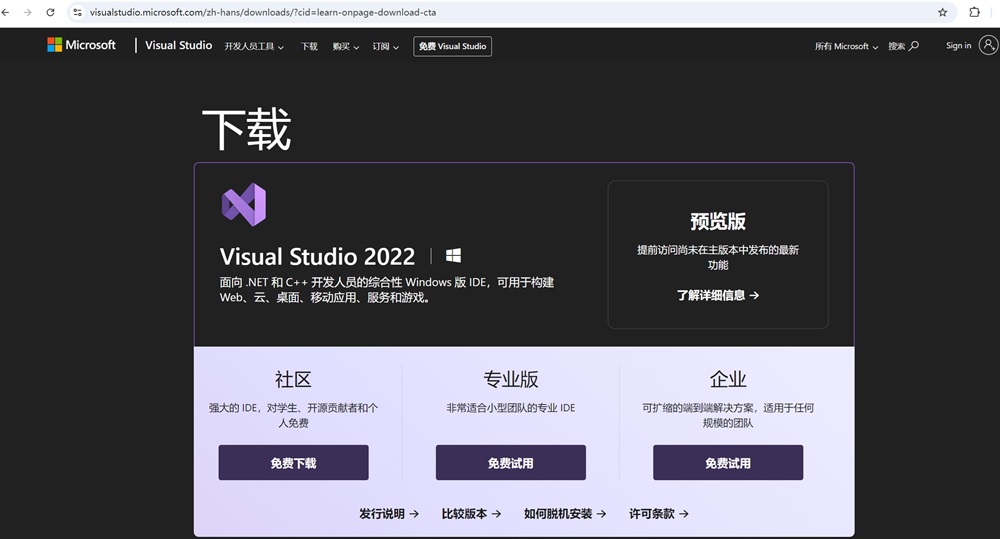Click the Visual Studio purple logo
Viewport: 1000px width, 539px height.
pos(244,205)
